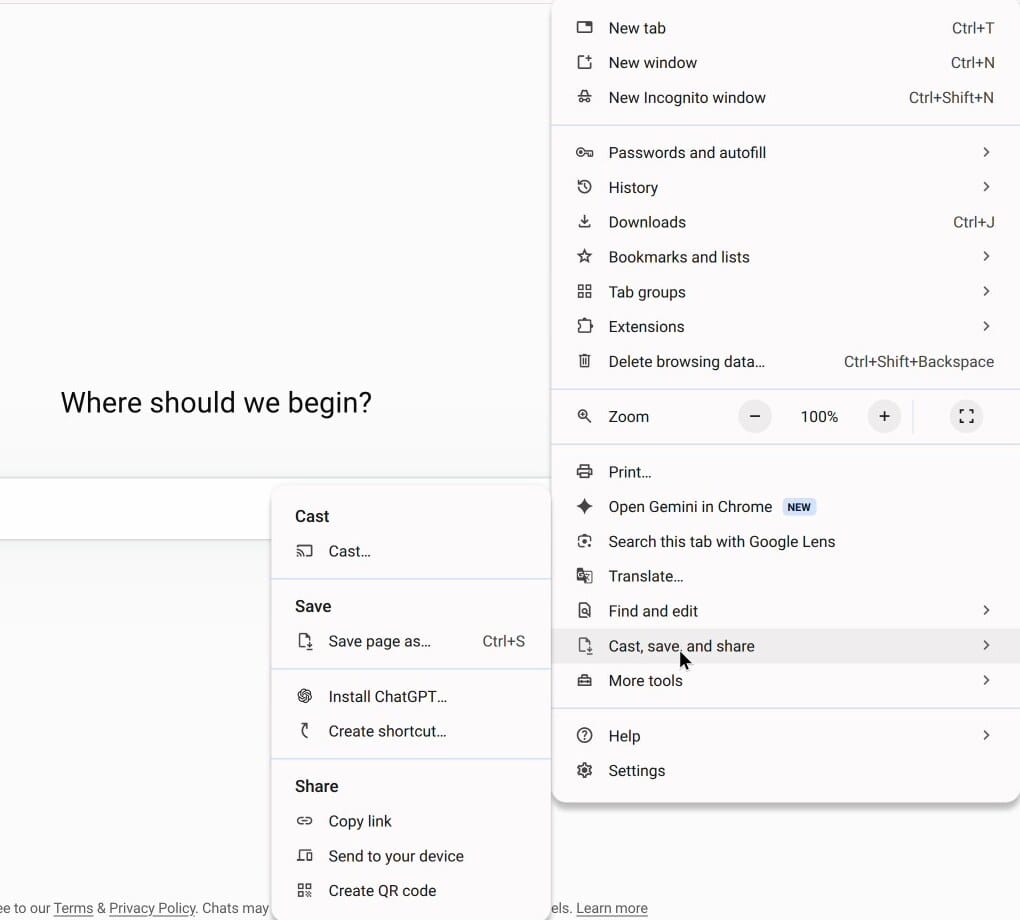Expand Extensions submenu arrow
This screenshot has height=920, width=1020.
[x=986, y=326]
